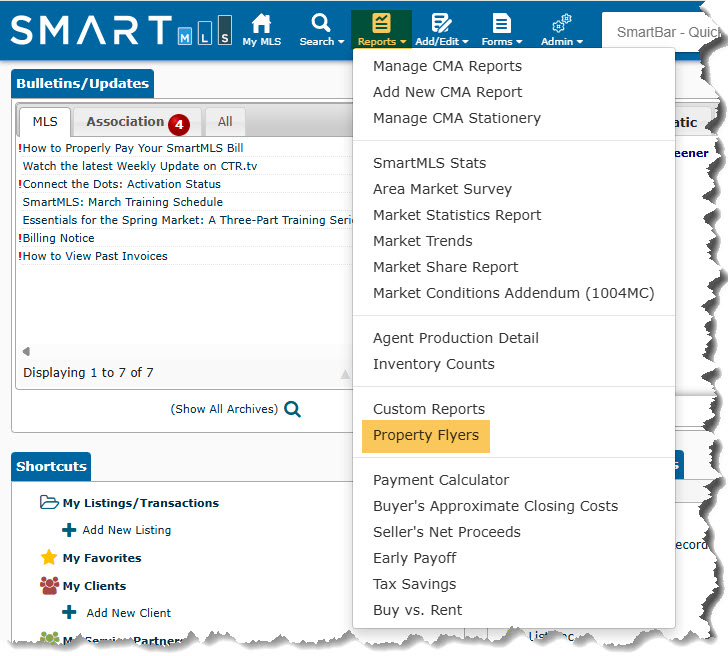
Task: Open Early Payoff calculator
Action: tap(415, 558)
